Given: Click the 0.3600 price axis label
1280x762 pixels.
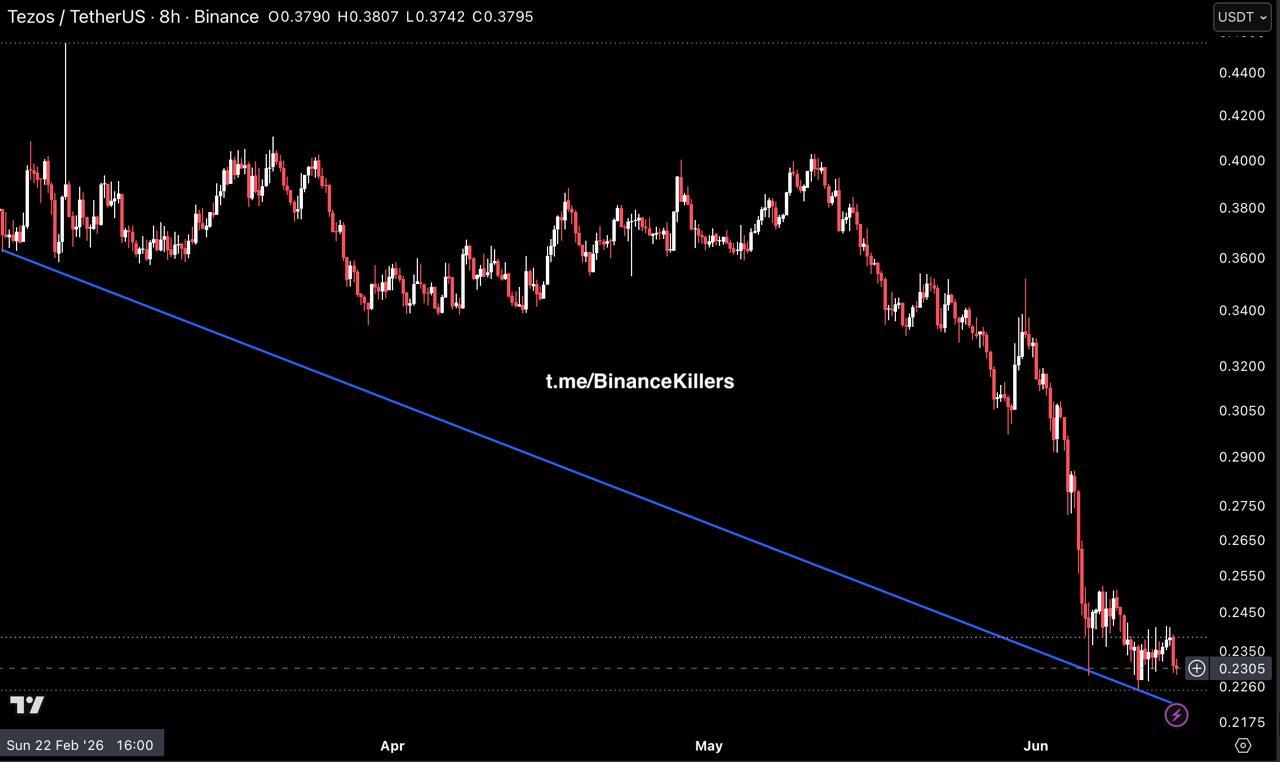Looking at the screenshot, I should [1242, 258].
